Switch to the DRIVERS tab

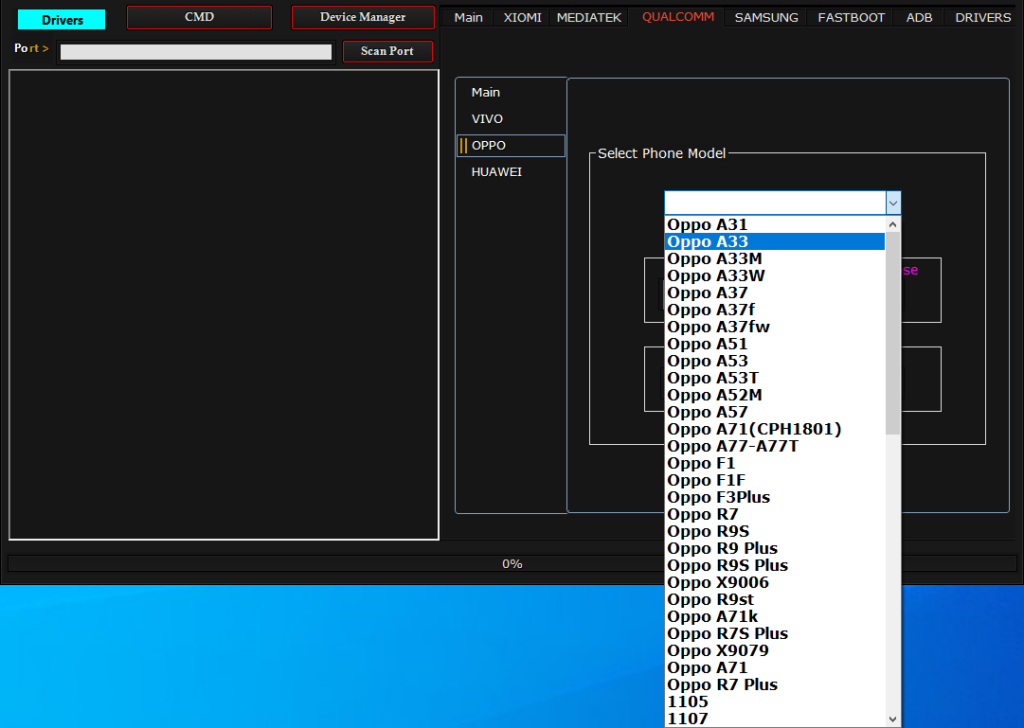click(x=983, y=18)
